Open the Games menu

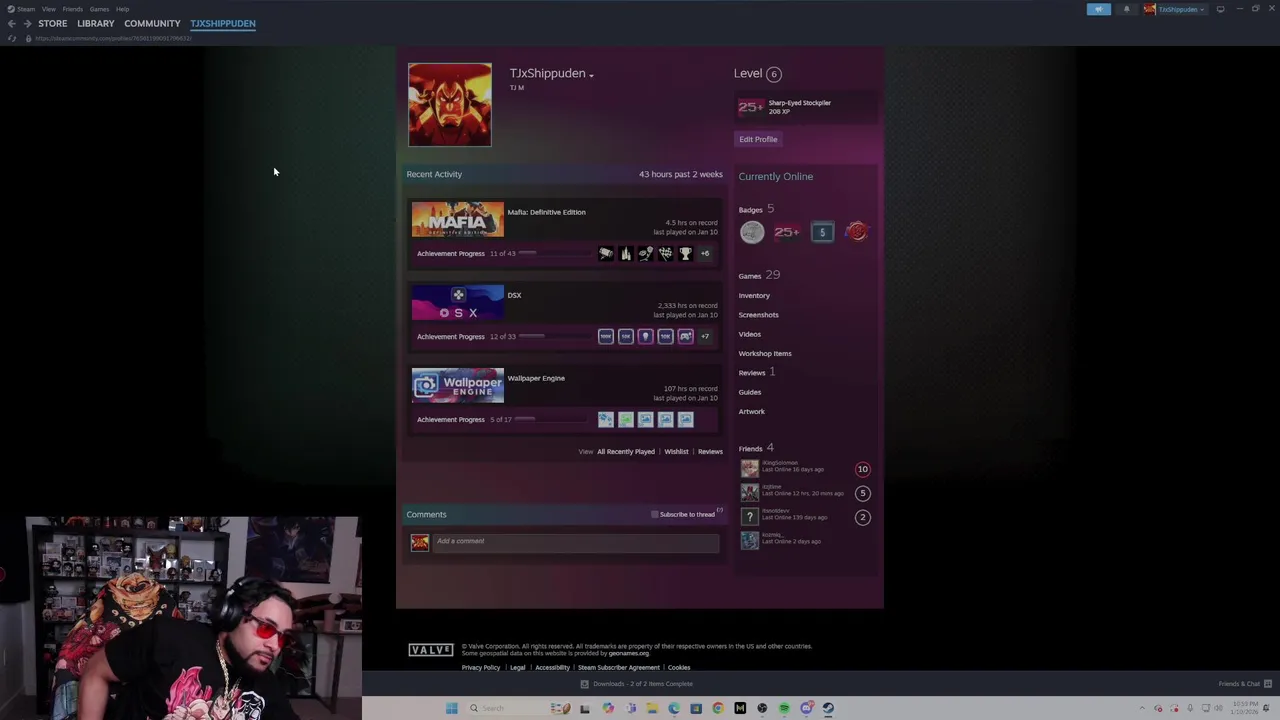coord(99,9)
